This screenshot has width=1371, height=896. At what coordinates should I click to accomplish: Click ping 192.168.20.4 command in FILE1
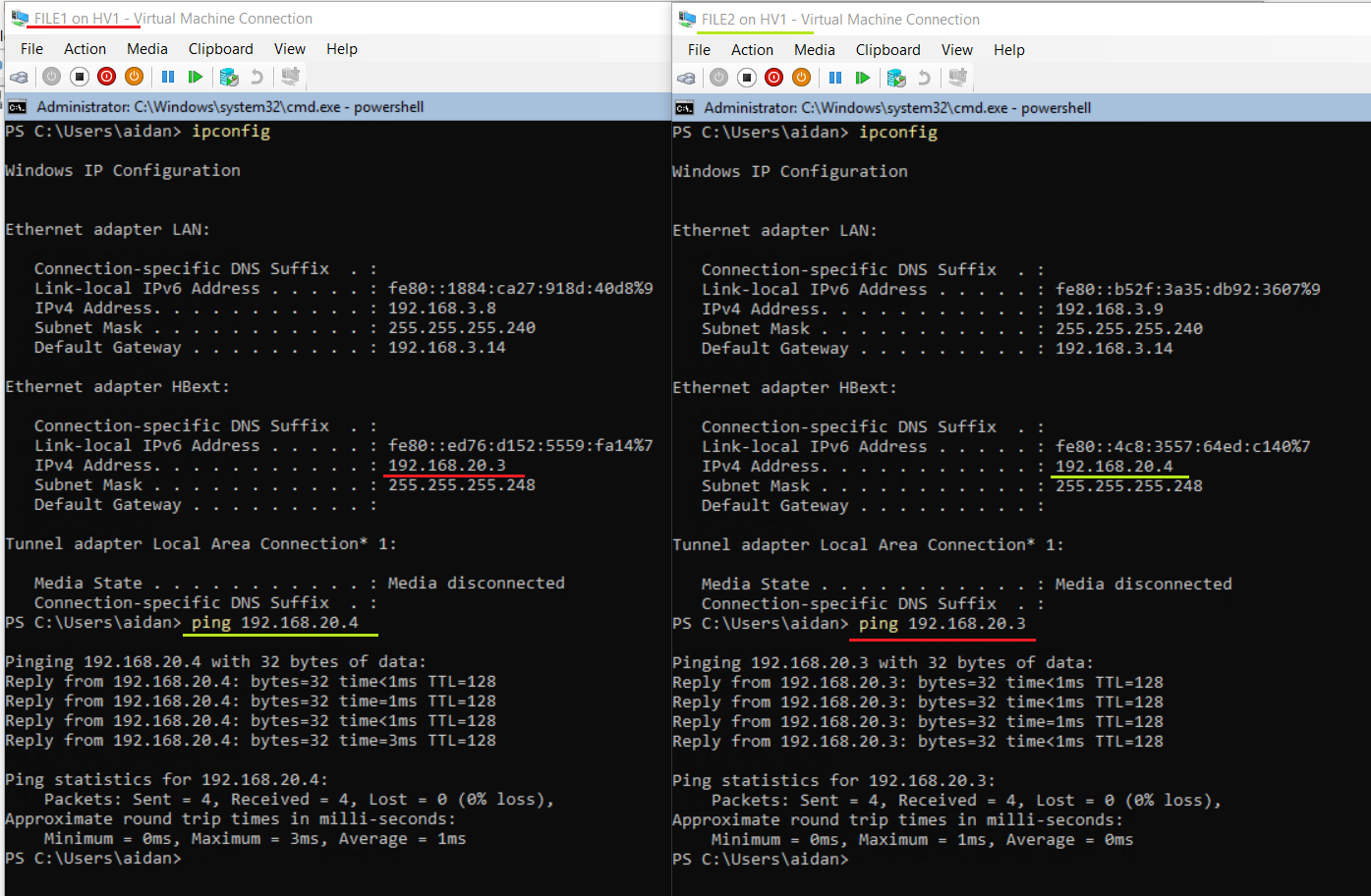[275, 622]
